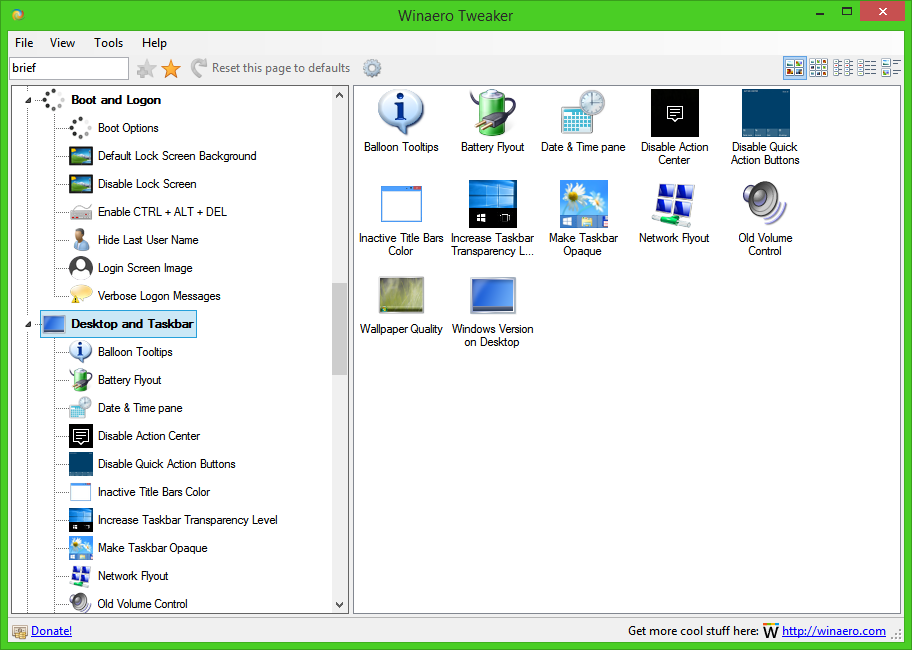This screenshot has height=650, width=912.
Task: Select Boot Options in tree
Action: pos(128,128)
